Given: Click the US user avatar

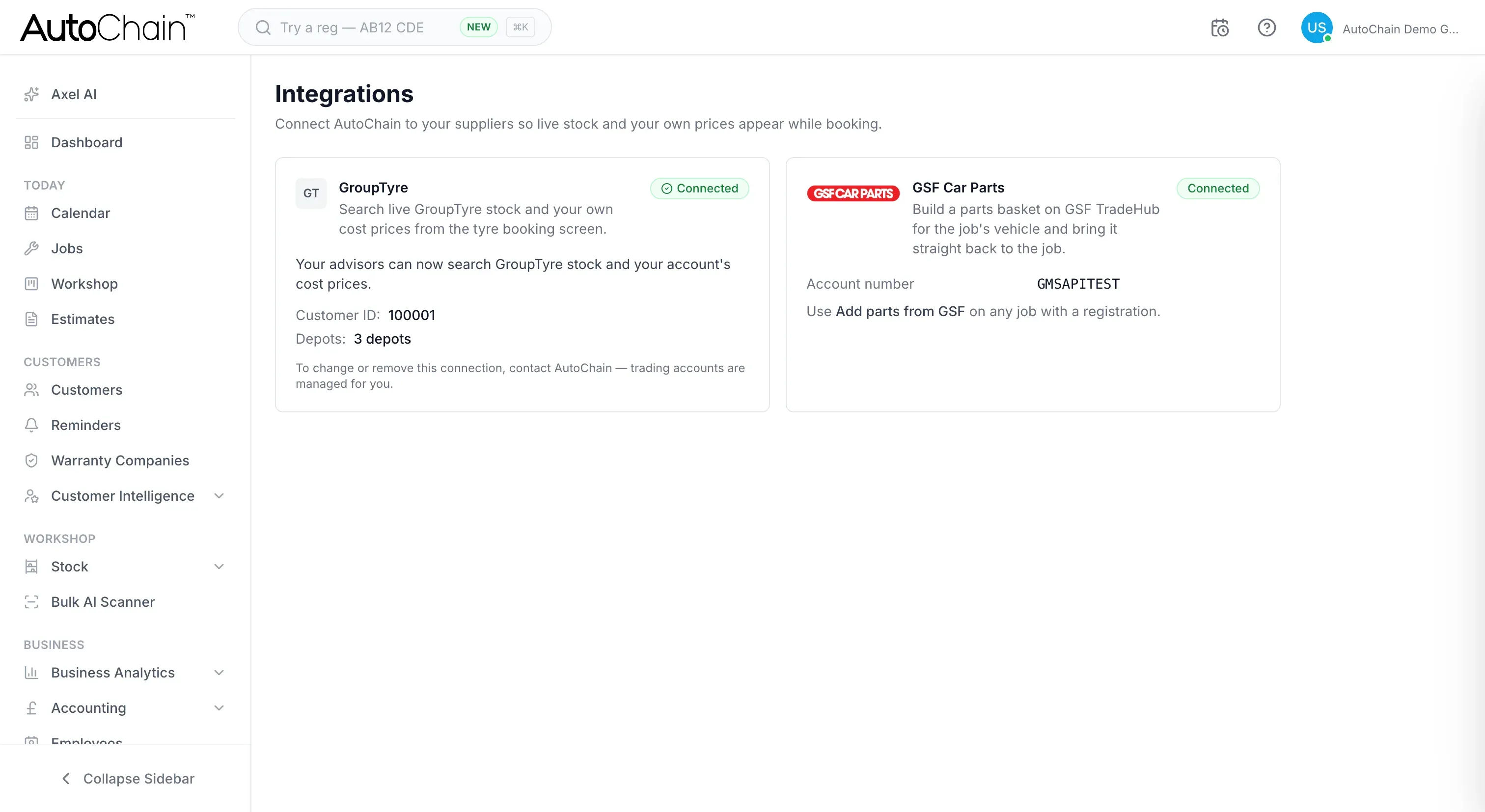Looking at the screenshot, I should pos(1317,27).
